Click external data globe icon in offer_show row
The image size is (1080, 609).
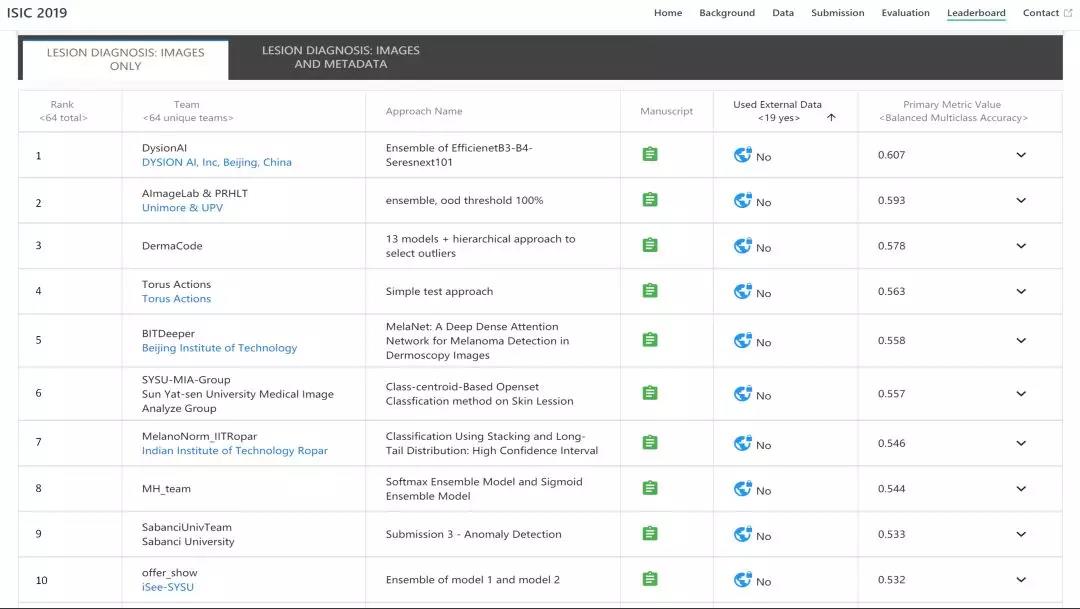742,580
